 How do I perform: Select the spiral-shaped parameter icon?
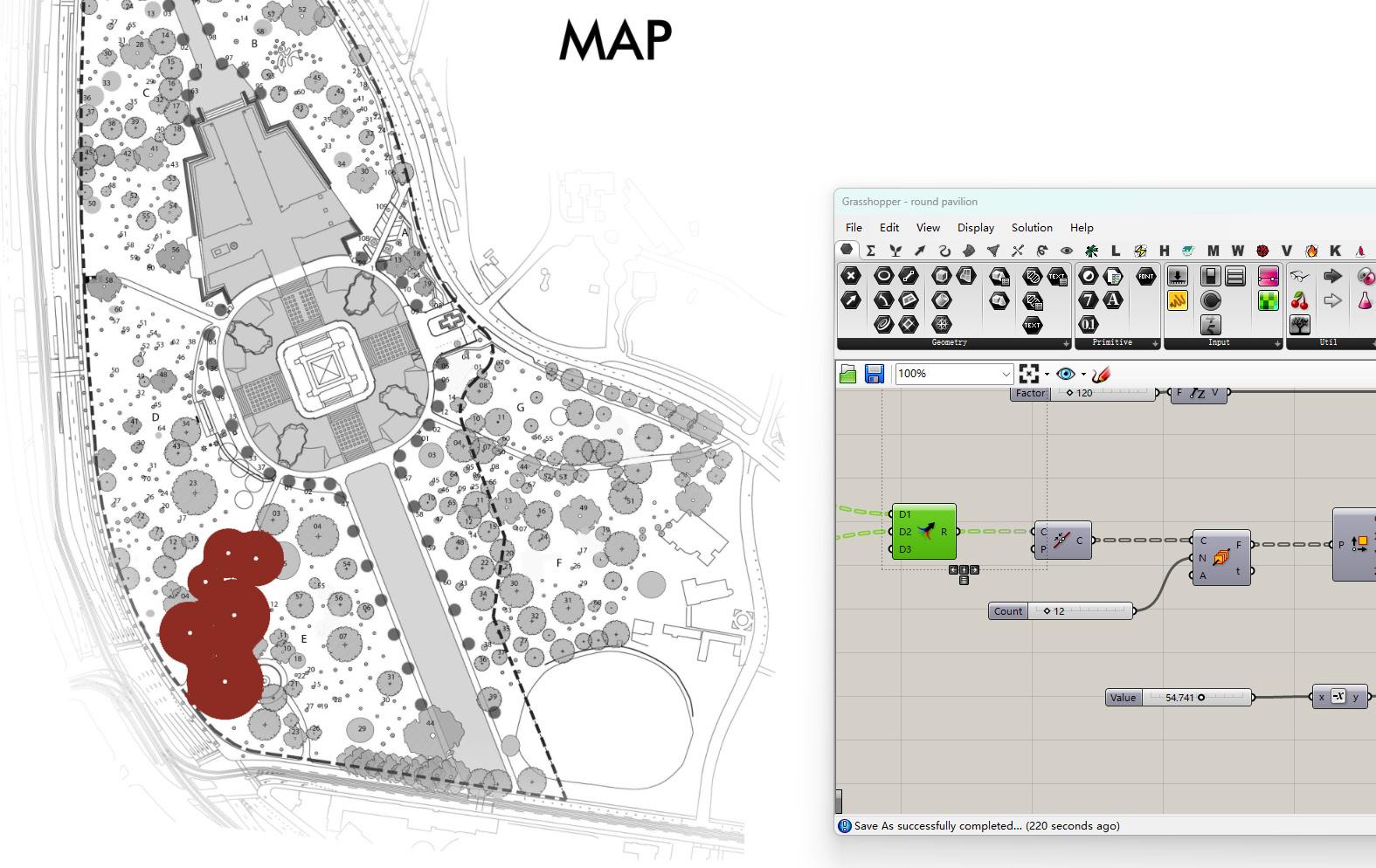click(x=883, y=325)
